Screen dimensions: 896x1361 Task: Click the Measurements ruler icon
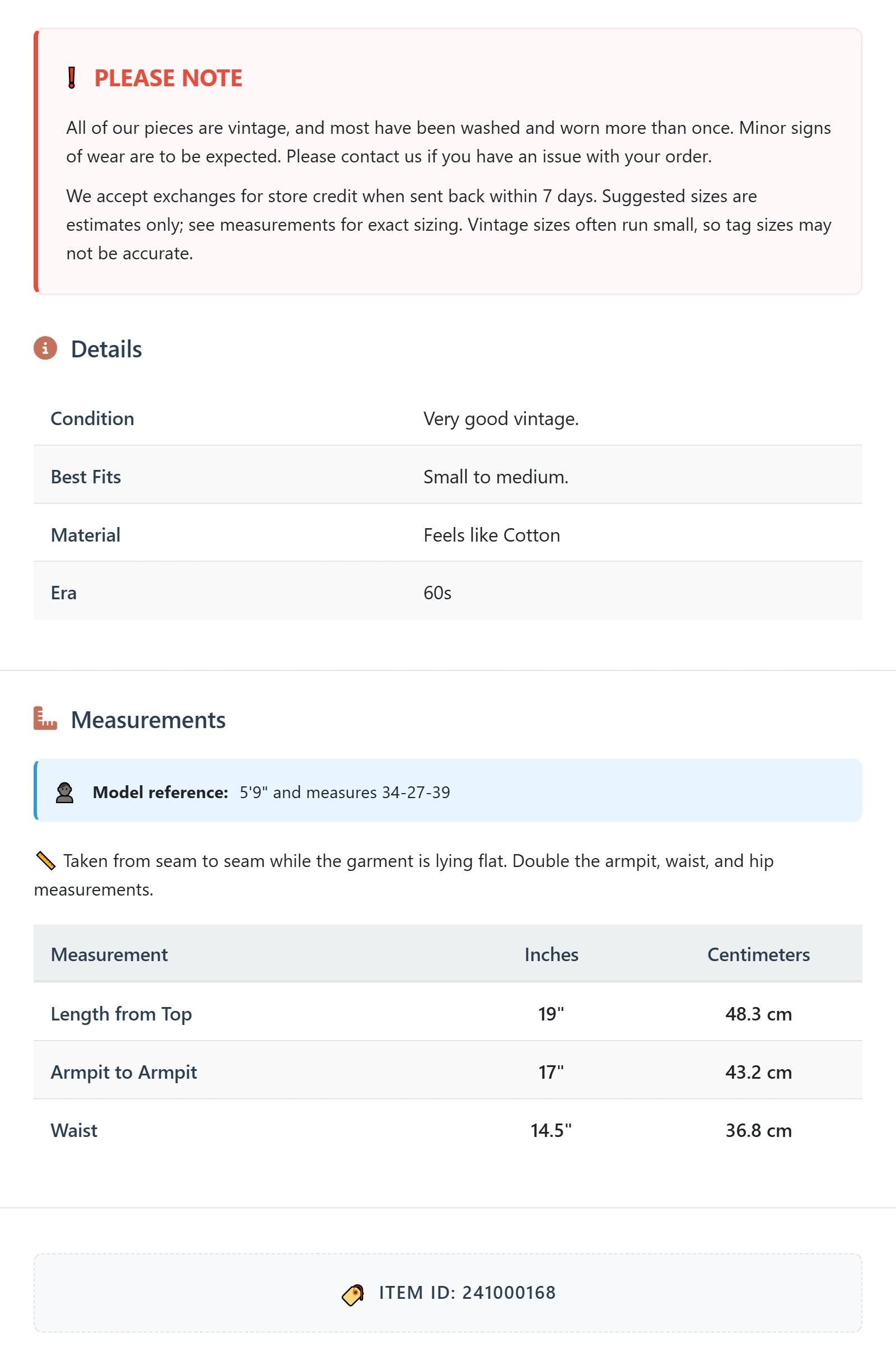point(45,718)
